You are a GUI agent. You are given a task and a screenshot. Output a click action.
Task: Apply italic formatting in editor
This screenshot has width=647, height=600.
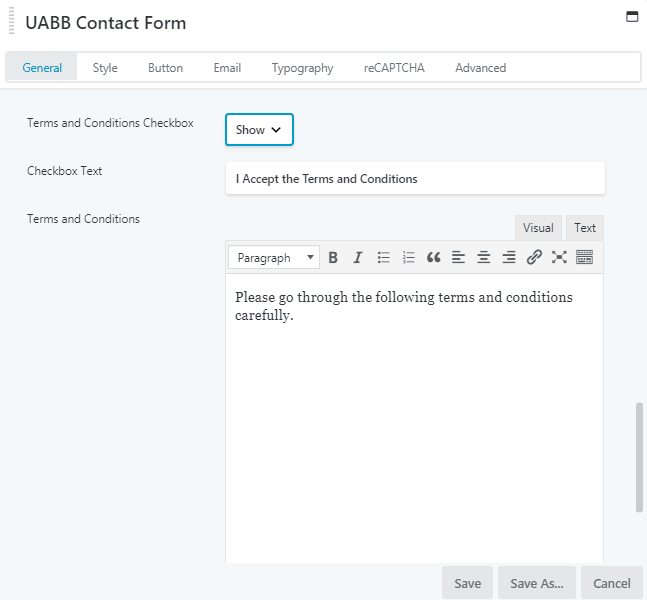(358, 258)
